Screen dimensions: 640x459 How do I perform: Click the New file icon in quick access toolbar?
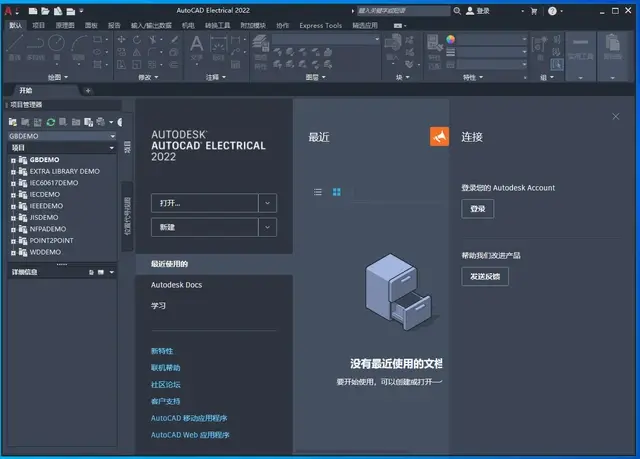pyautogui.click(x=33, y=11)
